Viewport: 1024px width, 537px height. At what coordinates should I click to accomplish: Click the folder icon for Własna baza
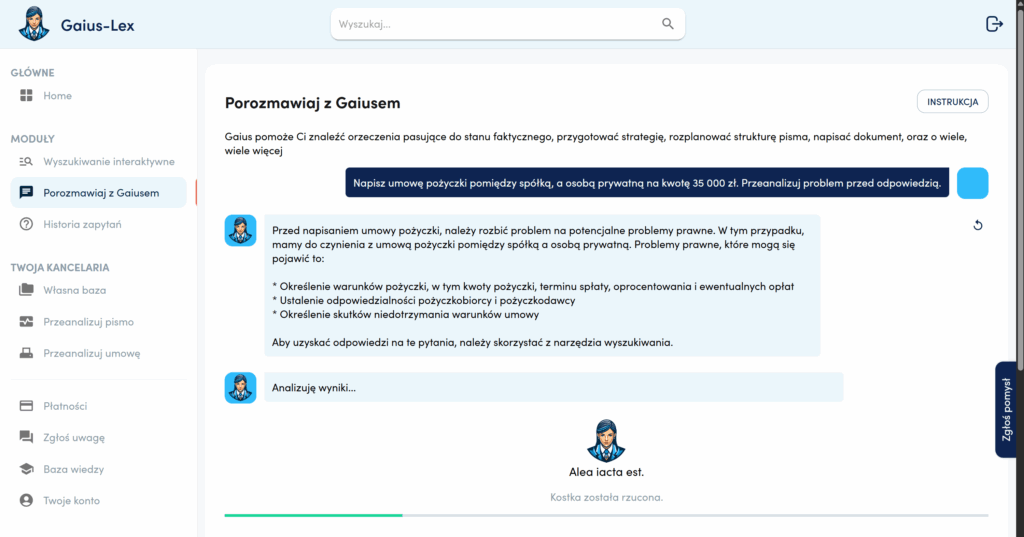pyautogui.click(x=26, y=290)
